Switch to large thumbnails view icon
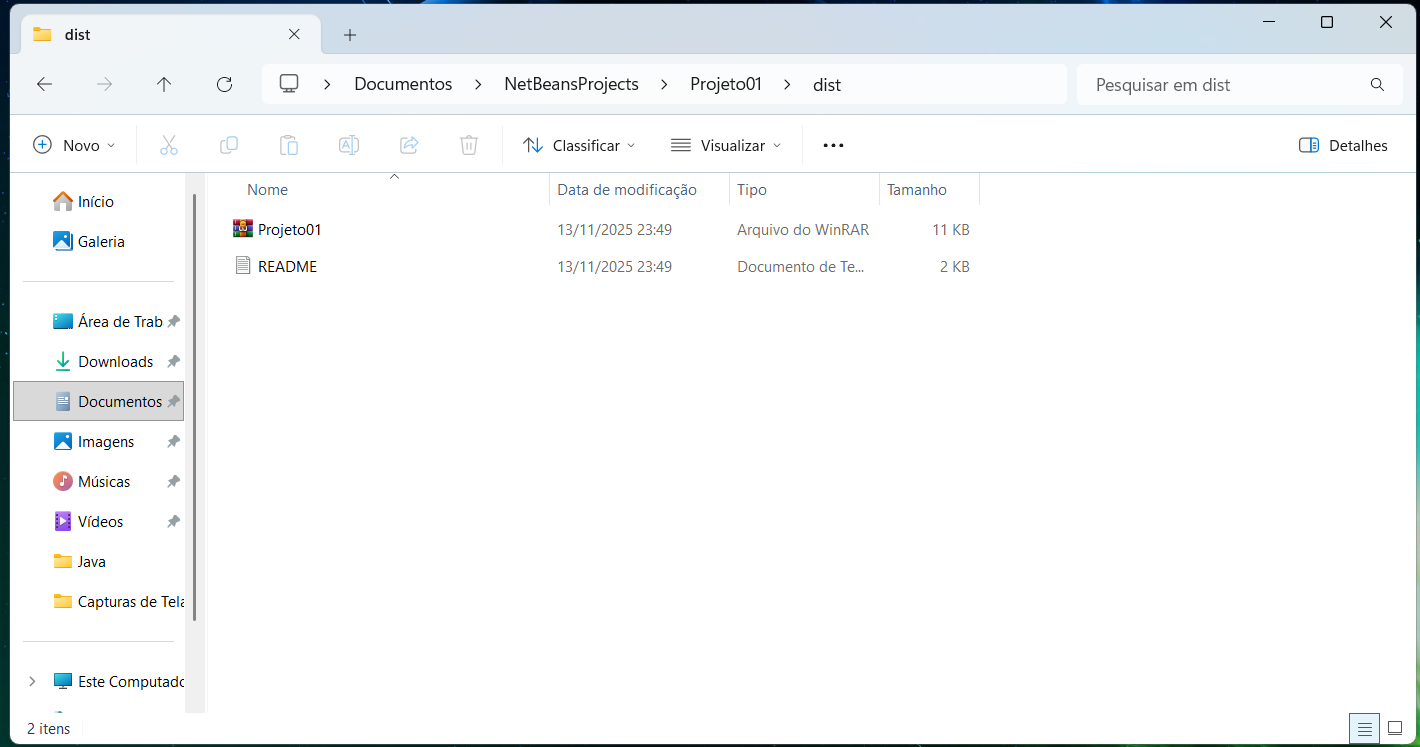Viewport: 1420px width, 747px height. [1395, 728]
